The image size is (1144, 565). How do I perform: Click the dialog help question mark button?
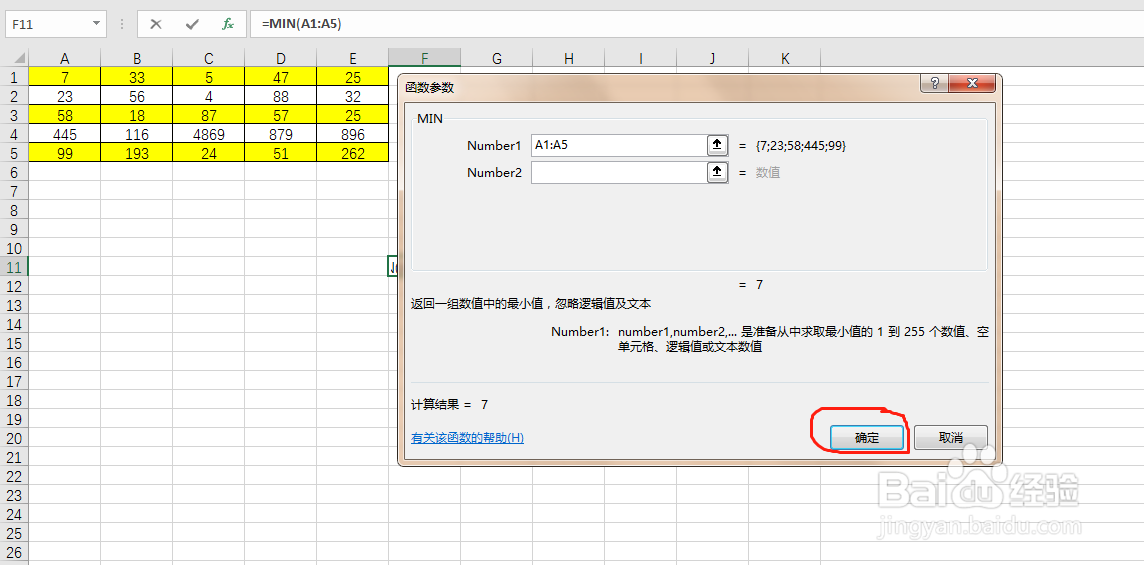tap(935, 82)
